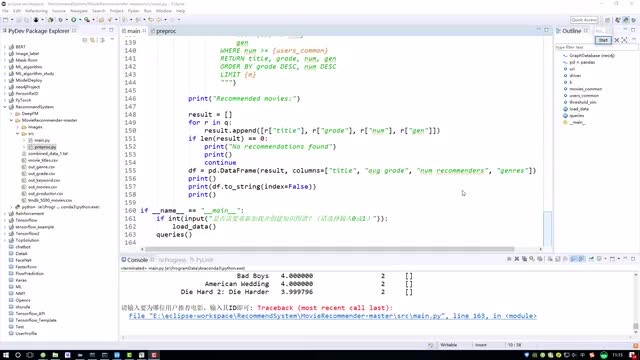Open the Run menu in menu bar
Screen dimensions: 640x360
tap(148, 11)
